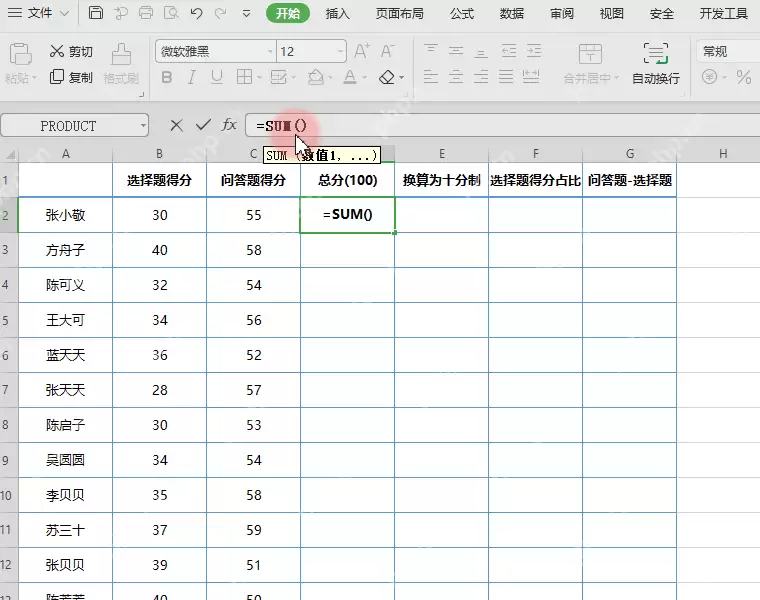Screen dimensions: 760x600
Task: Cancel formula entry with X icon
Action: pyautogui.click(x=176, y=126)
